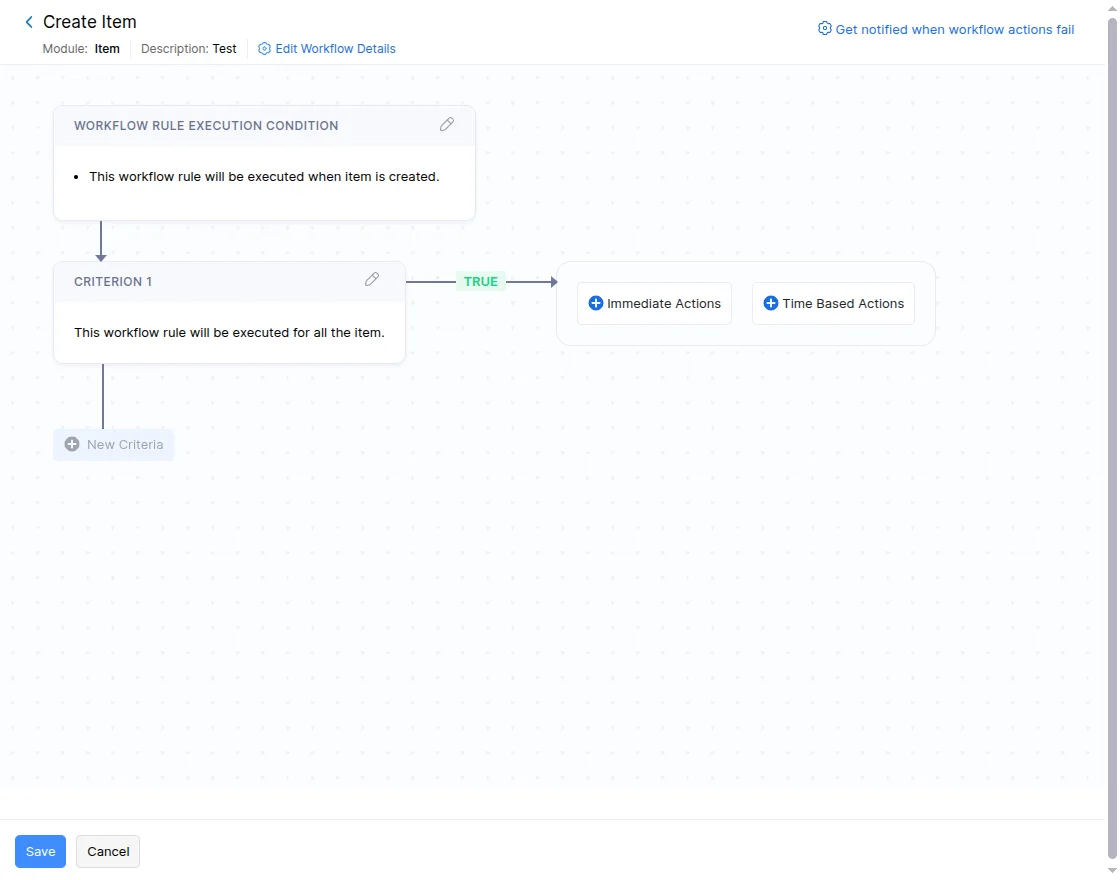
Task: Click the text executed for all the item
Action: click(229, 332)
